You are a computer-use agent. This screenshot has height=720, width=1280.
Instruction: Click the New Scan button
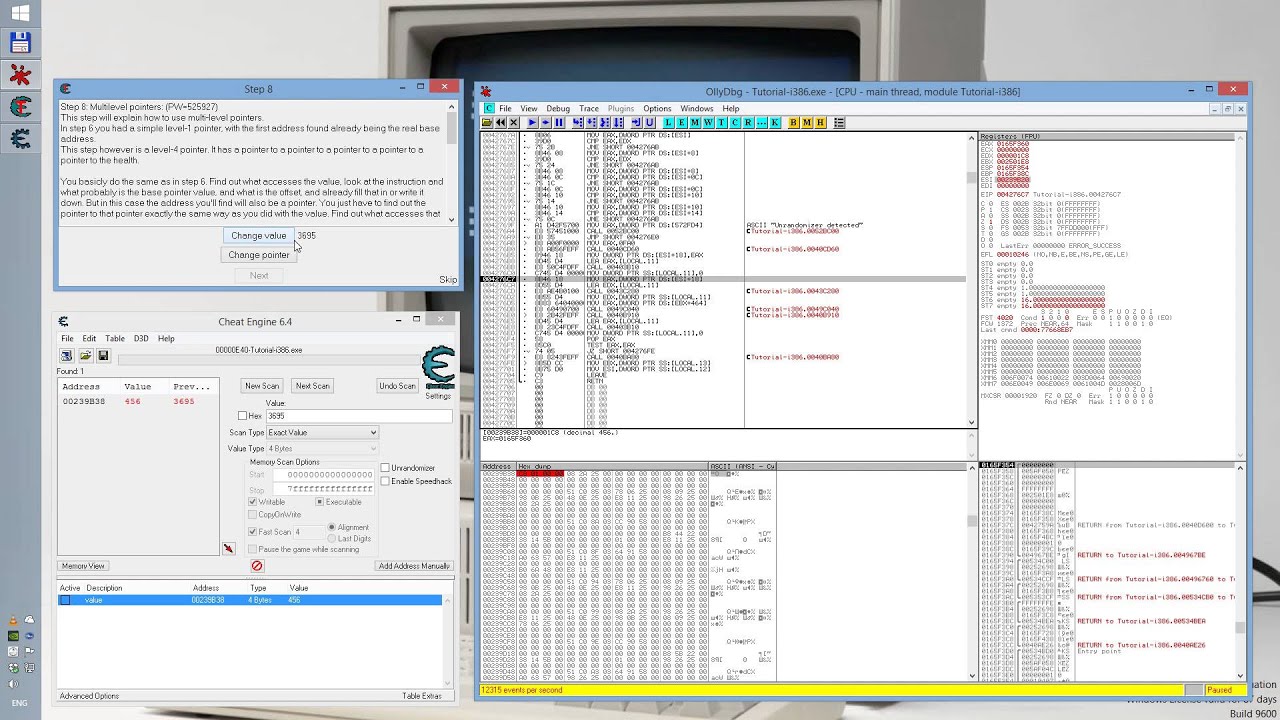[x=262, y=386]
